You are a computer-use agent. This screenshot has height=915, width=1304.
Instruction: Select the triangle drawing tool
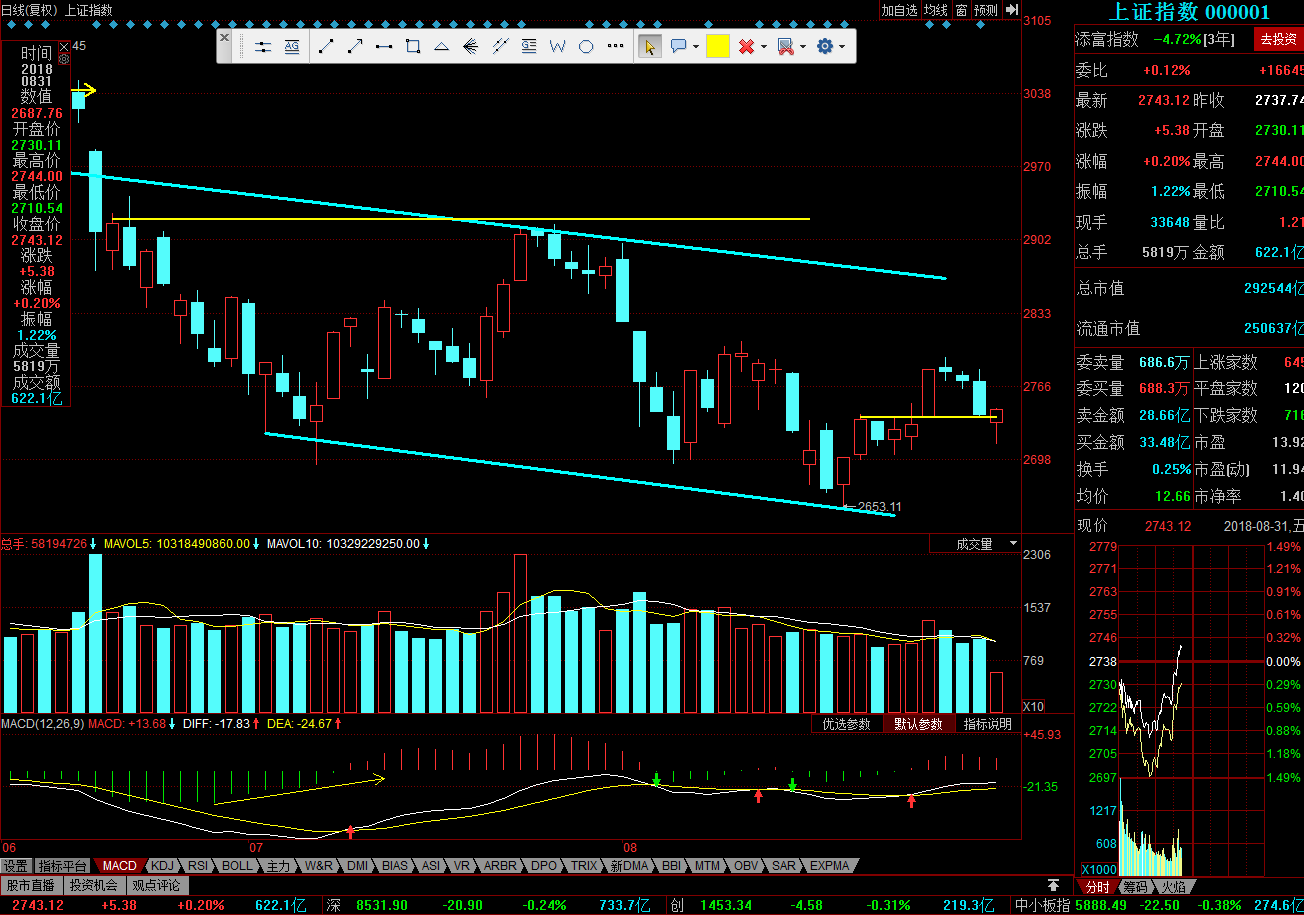(x=442, y=46)
